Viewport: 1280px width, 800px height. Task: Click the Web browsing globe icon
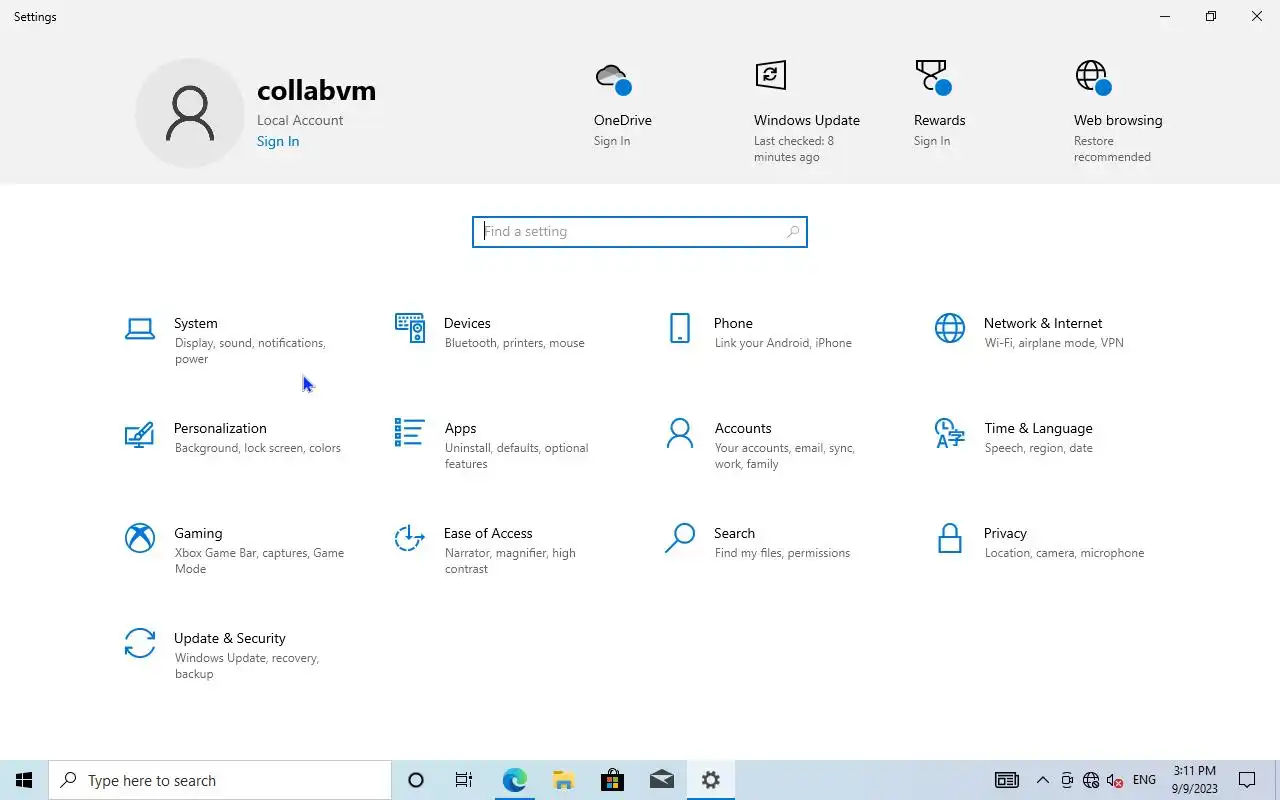click(x=1092, y=77)
